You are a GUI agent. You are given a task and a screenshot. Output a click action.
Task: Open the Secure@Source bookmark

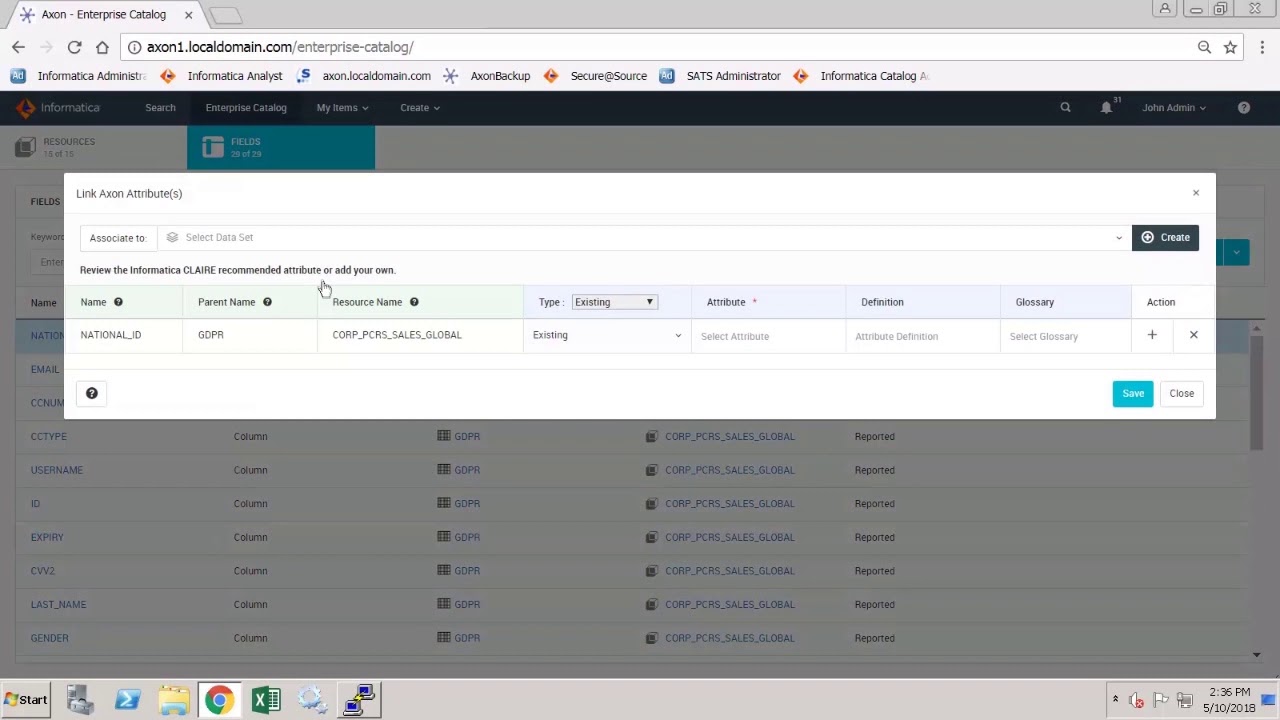click(596, 76)
